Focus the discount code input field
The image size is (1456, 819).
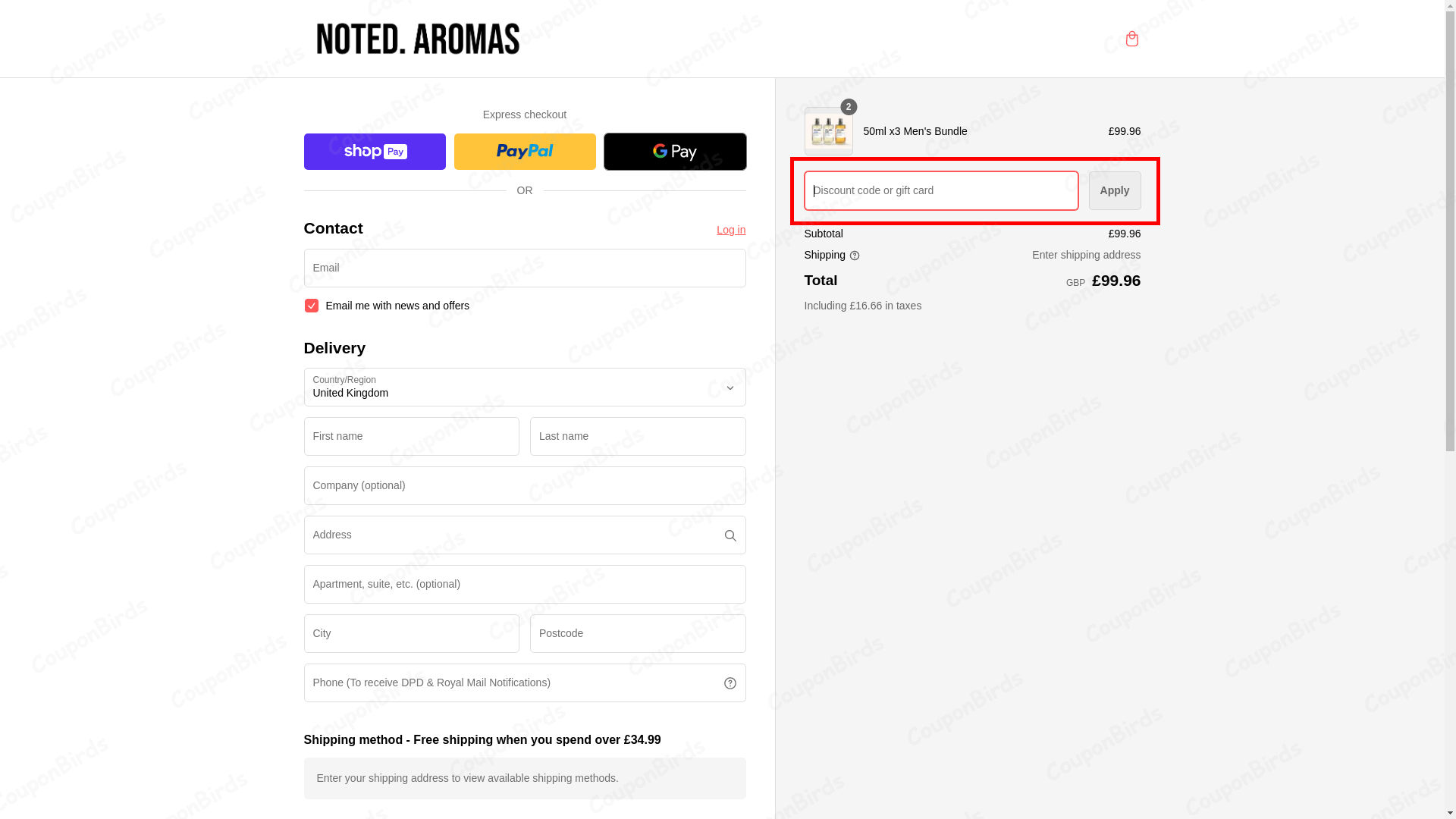click(x=940, y=190)
